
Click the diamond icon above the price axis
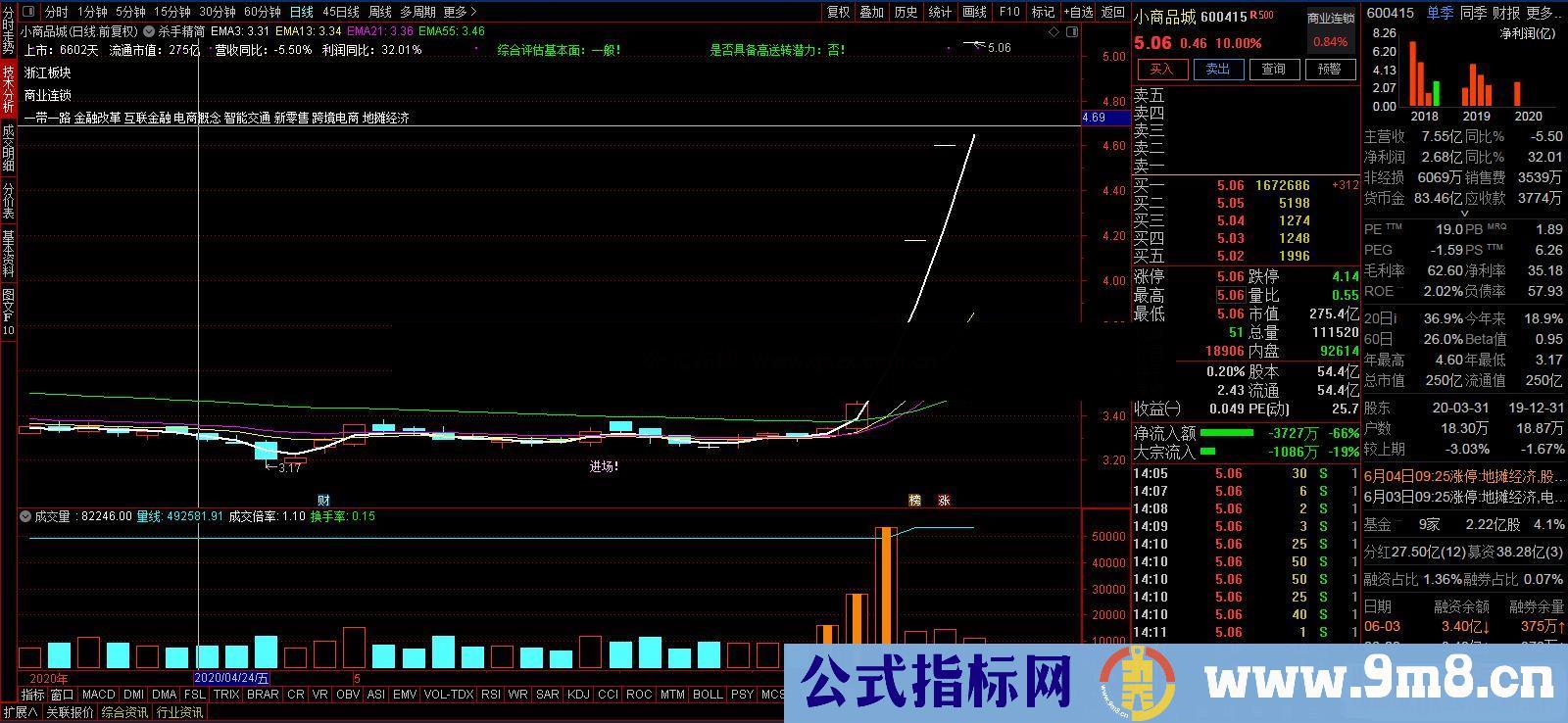pos(1053,31)
